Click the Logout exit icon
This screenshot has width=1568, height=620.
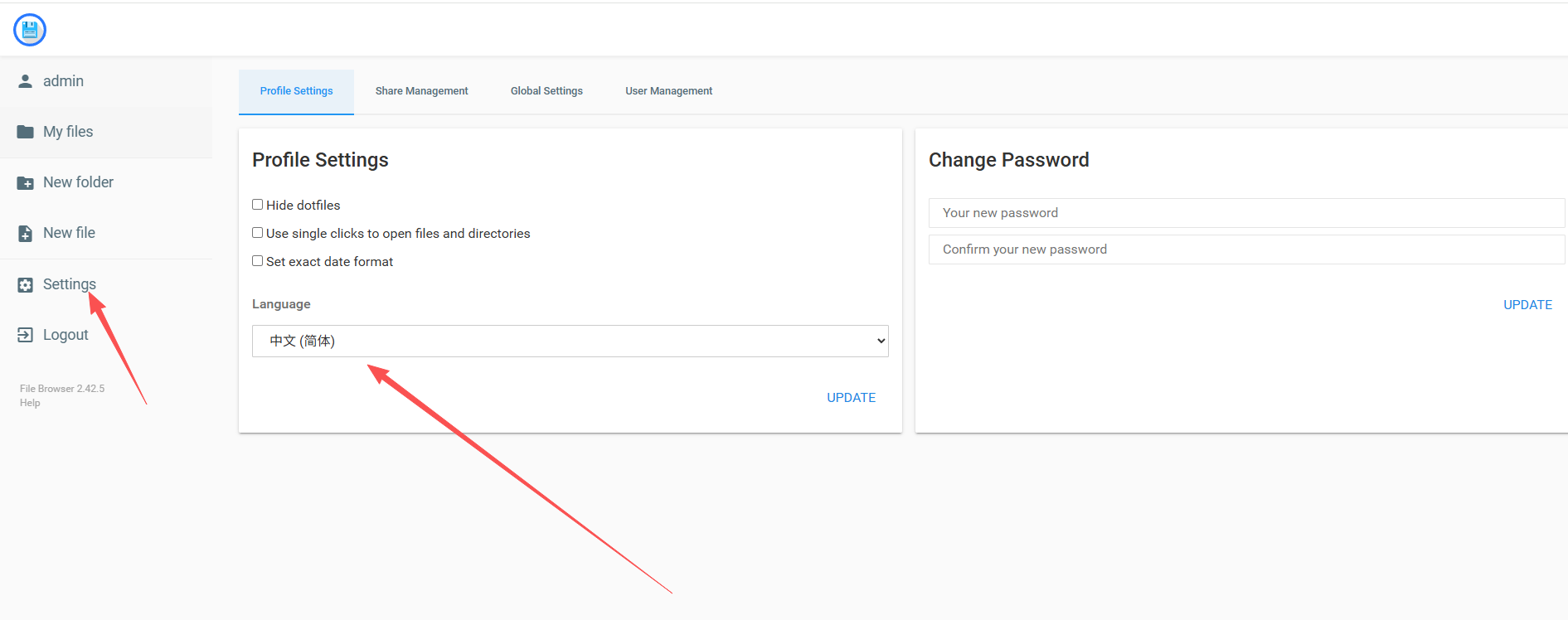click(26, 335)
